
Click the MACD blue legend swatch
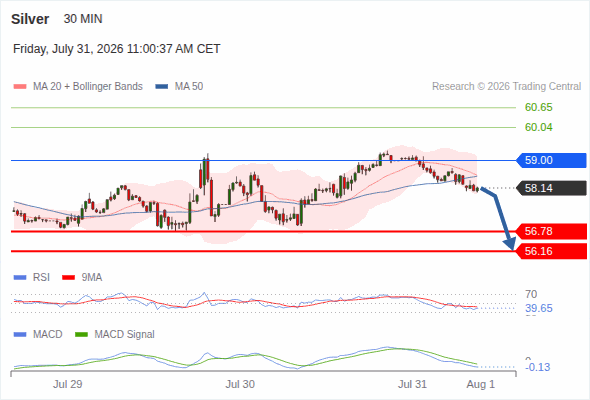click(20, 334)
